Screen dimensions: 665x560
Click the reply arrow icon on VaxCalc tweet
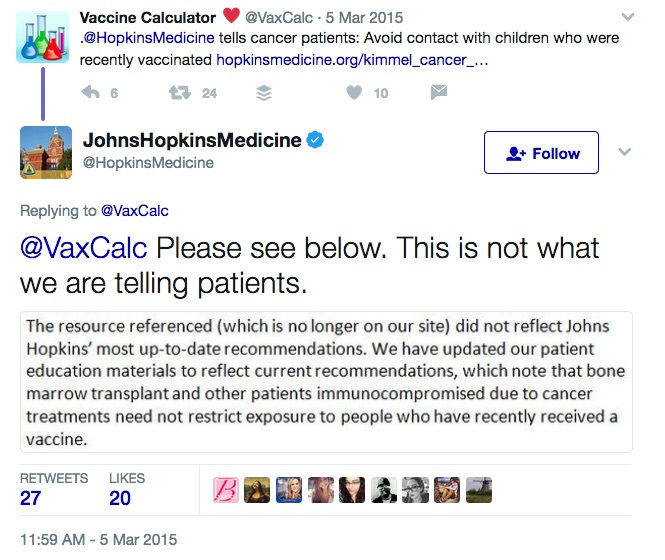point(91,93)
